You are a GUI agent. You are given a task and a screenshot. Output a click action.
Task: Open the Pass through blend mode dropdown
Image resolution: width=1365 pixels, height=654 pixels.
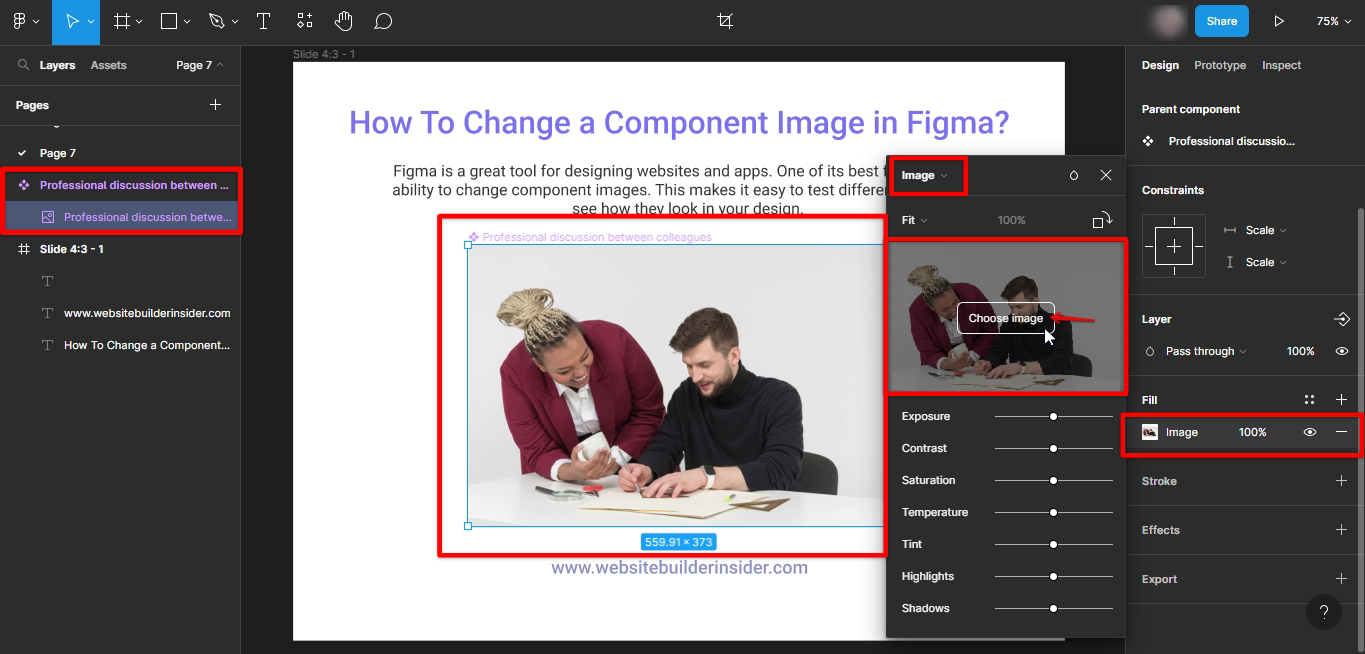[1206, 351]
